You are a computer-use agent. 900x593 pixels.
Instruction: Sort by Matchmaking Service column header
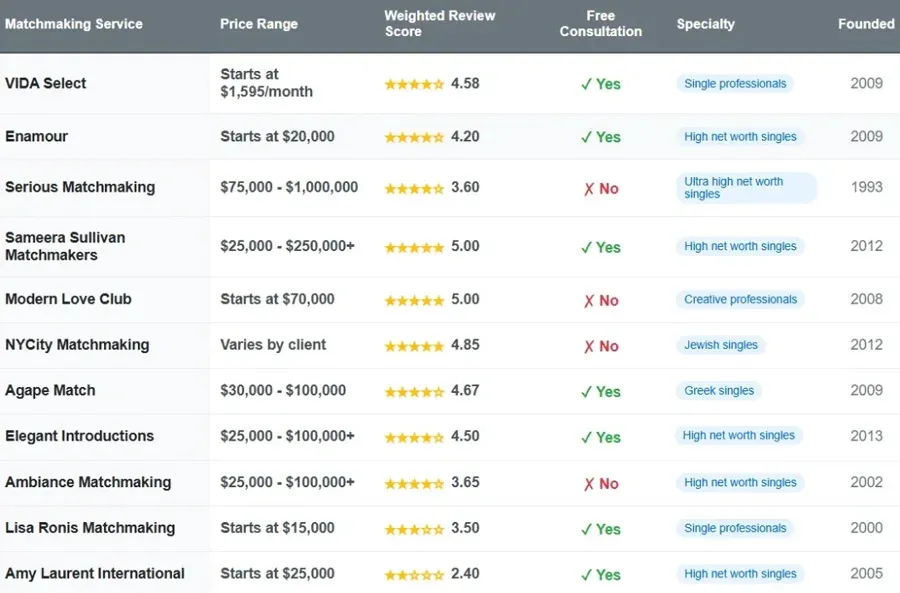(73, 24)
